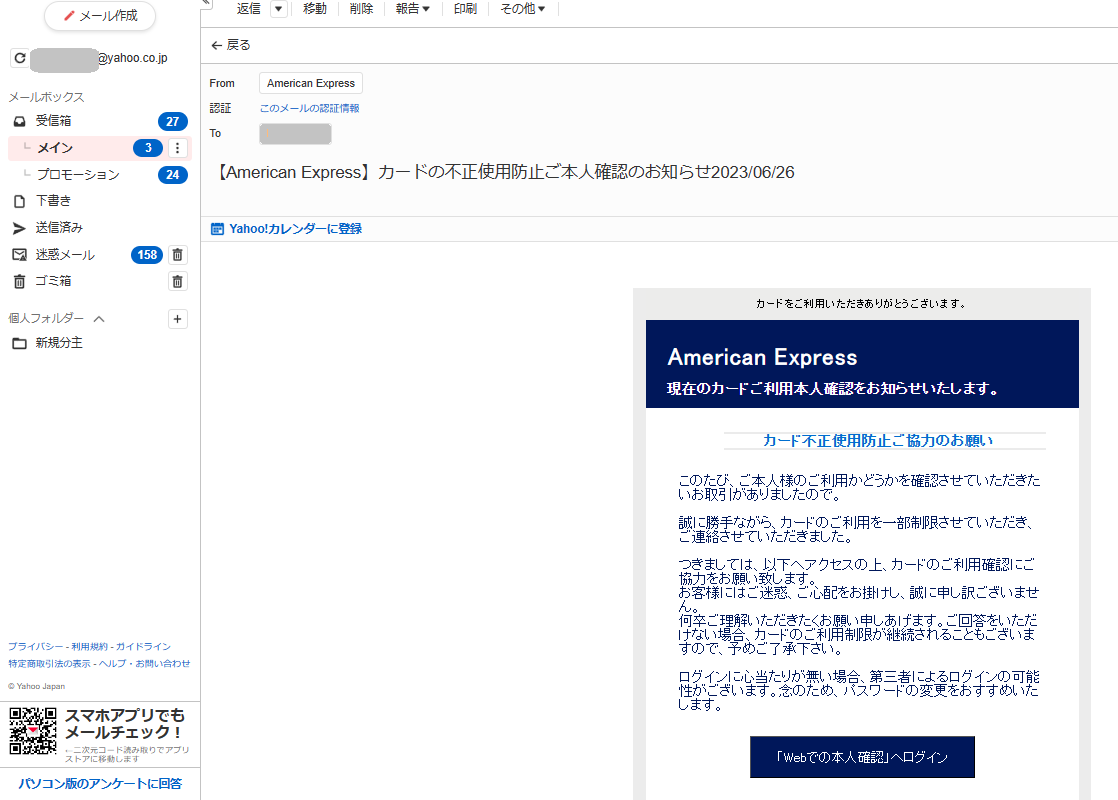1118x800 pixels.
Task: Click パソコン版のアンケートに回答 link
Action: pyautogui.click(x=100, y=784)
